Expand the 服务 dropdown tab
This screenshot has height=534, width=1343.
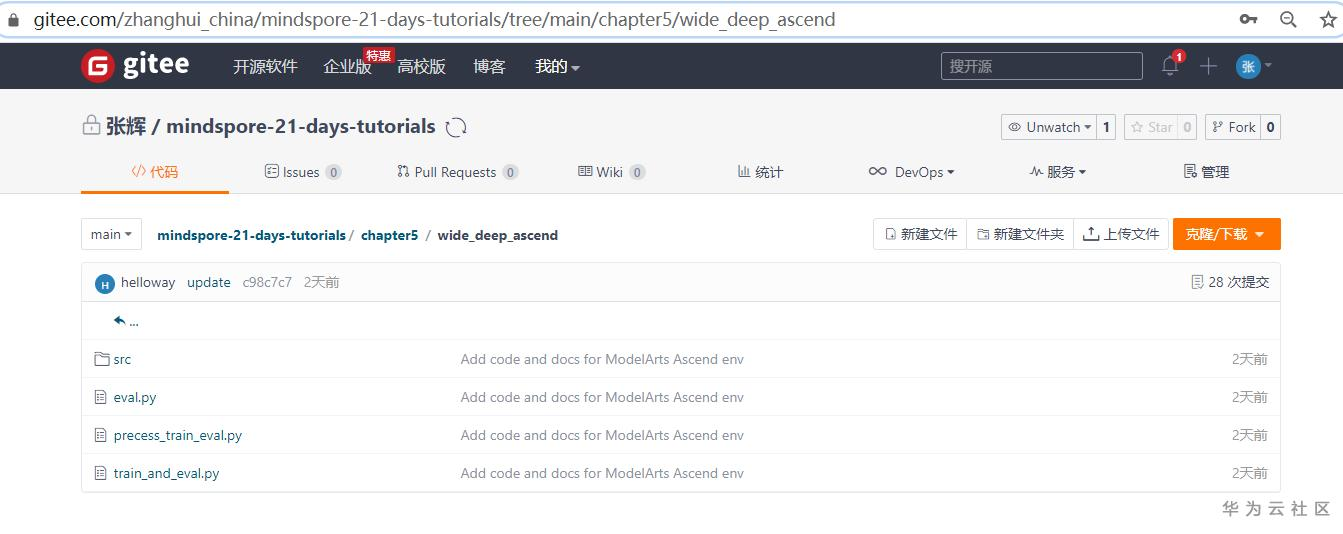1058,172
